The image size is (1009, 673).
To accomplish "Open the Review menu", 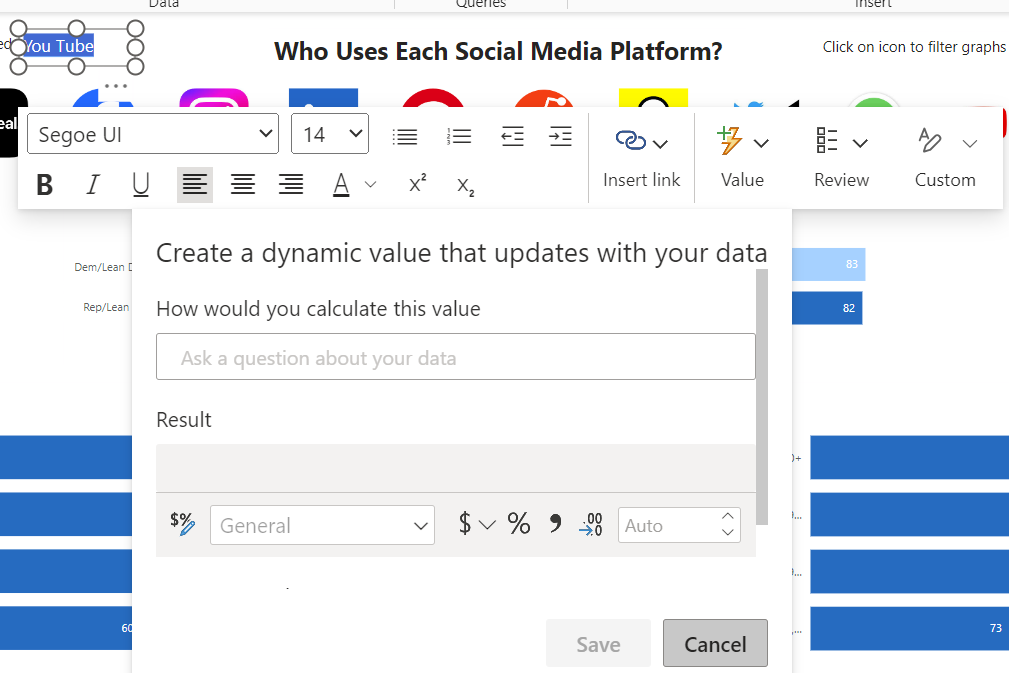I will pos(841,157).
